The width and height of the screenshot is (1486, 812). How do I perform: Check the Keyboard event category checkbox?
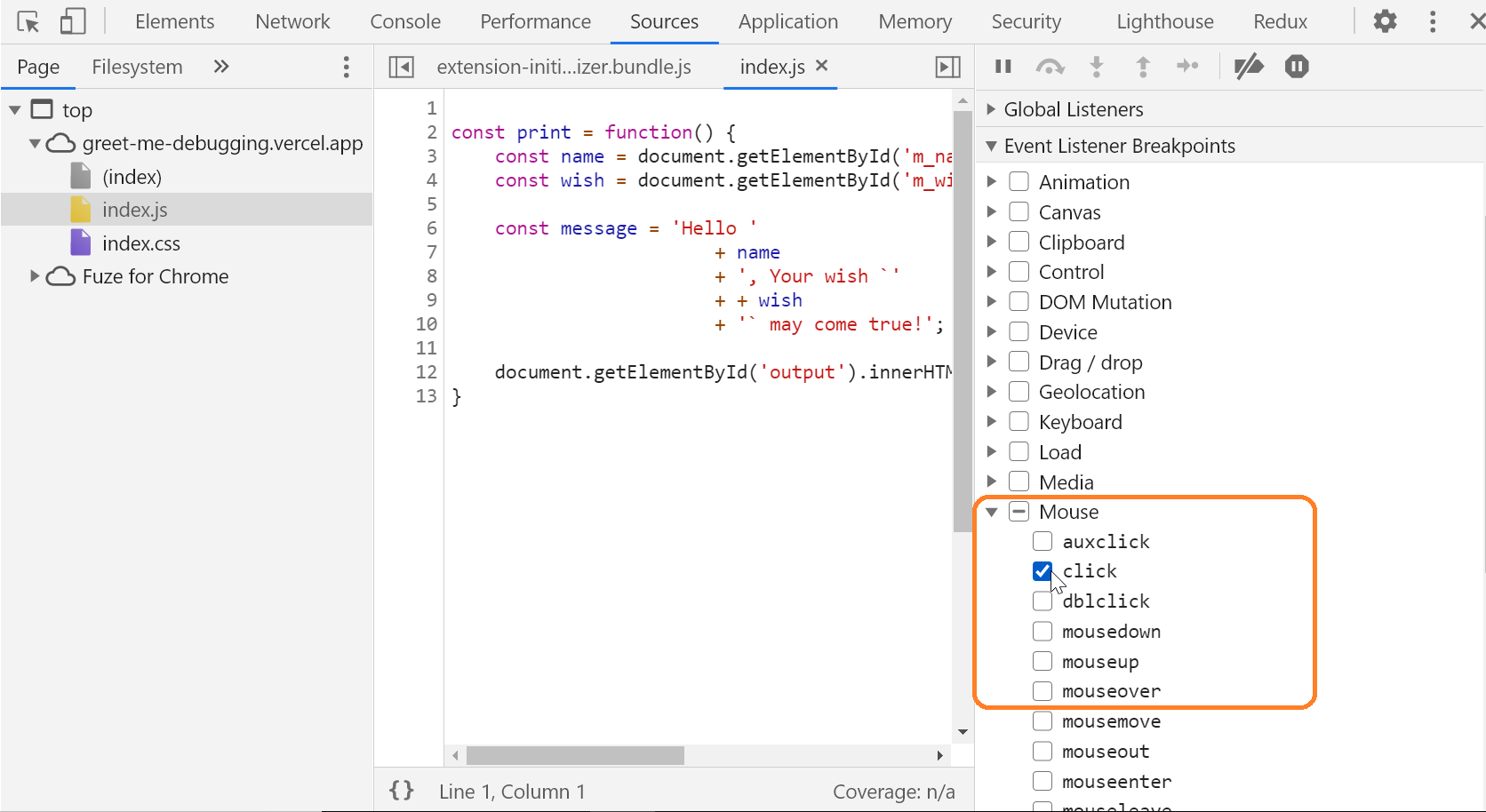coord(1019,422)
